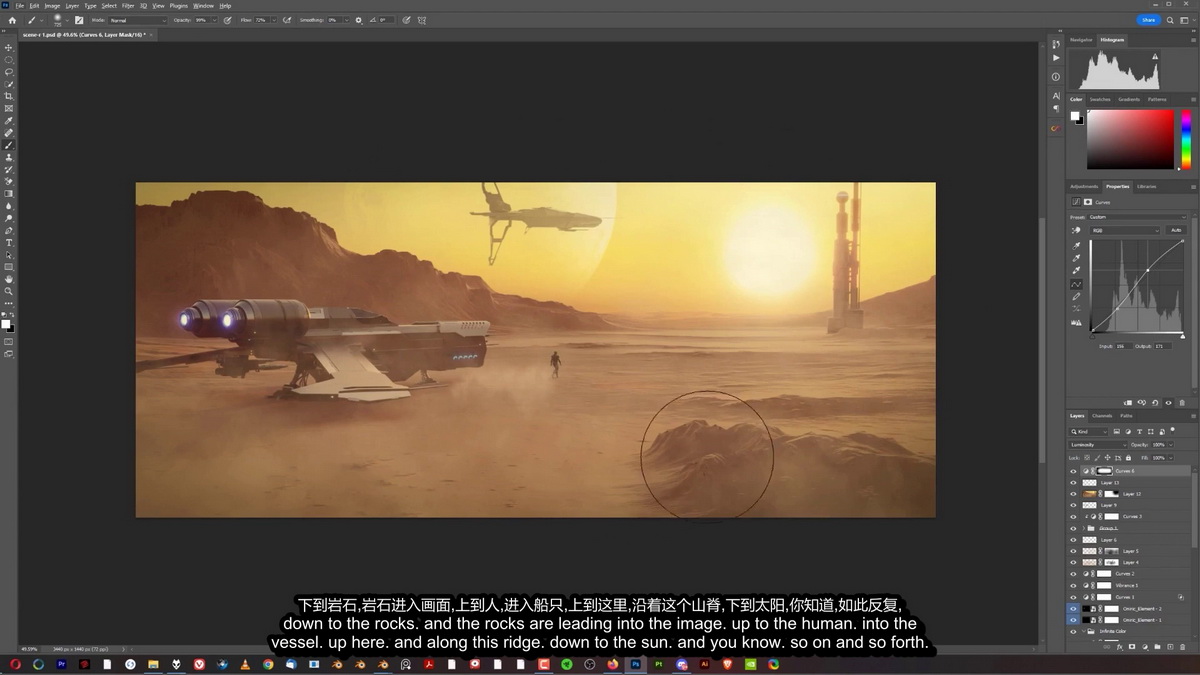Toggle Curves adjustment visibility in Properties

(1168, 403)
